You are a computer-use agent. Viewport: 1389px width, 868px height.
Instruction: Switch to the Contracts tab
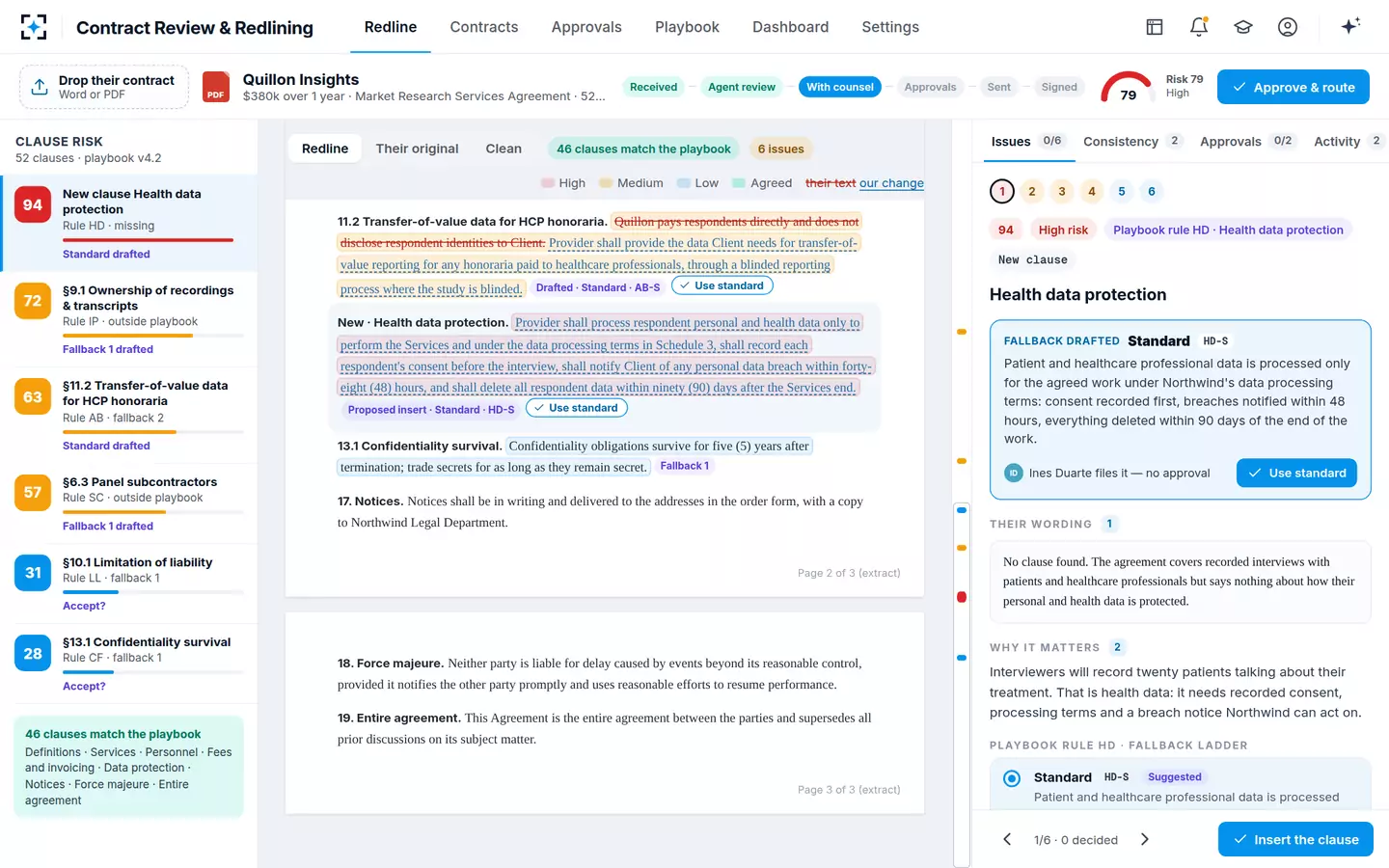tap(484, 27)
